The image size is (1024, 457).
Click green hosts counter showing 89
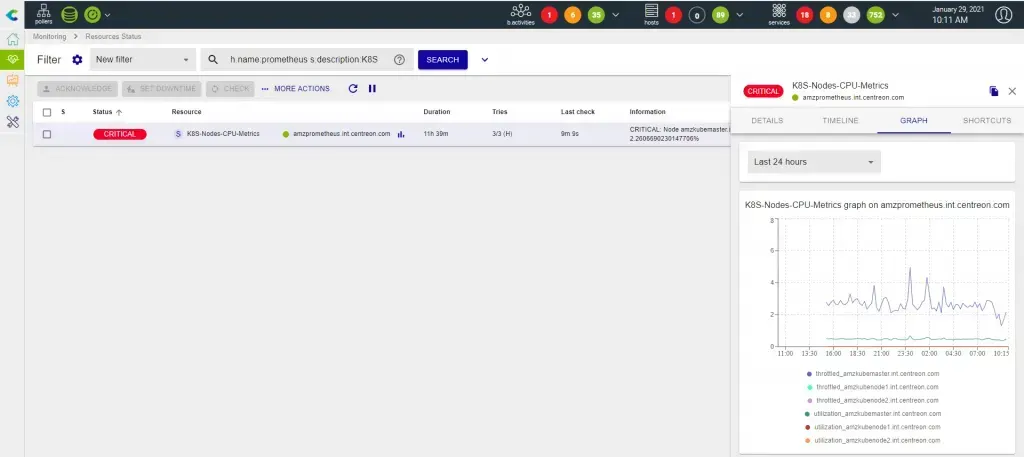[720, 15]
